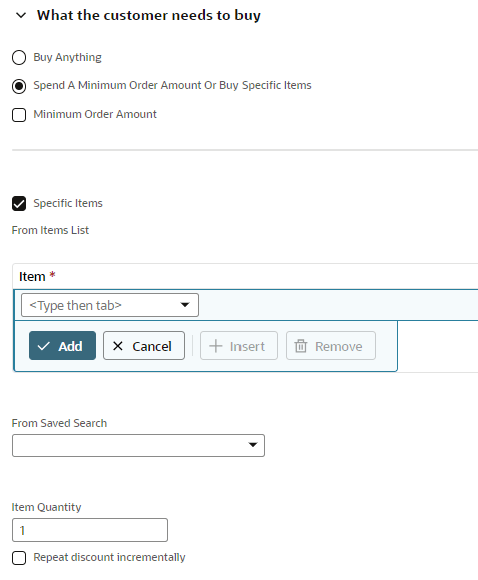The width and height of the screenshot is (478, 580).
Task: Open the From Saved Search dropdown
Action: click(x=138, y=446)
